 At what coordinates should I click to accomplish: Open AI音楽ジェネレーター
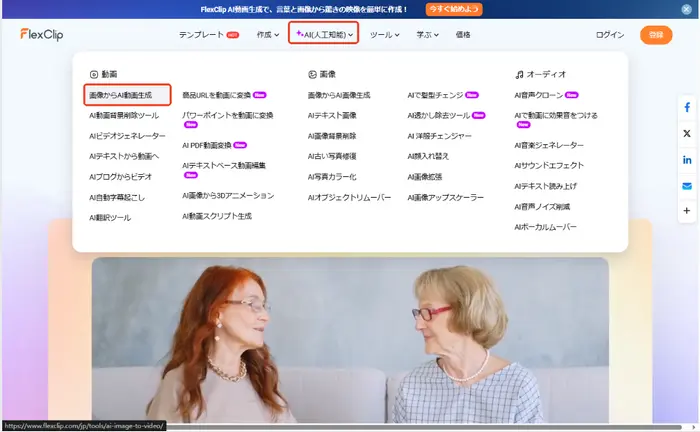(549, 145)
